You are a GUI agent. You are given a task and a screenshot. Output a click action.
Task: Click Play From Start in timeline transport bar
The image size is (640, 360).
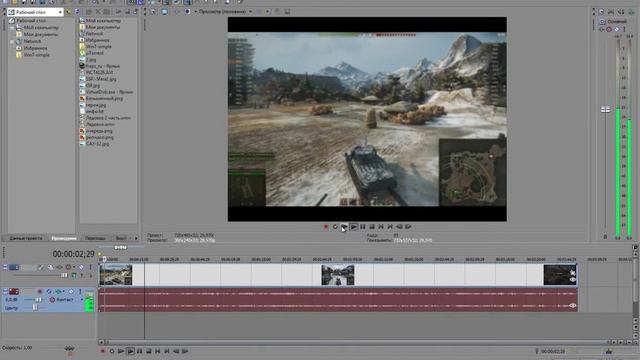coord(121,351)
